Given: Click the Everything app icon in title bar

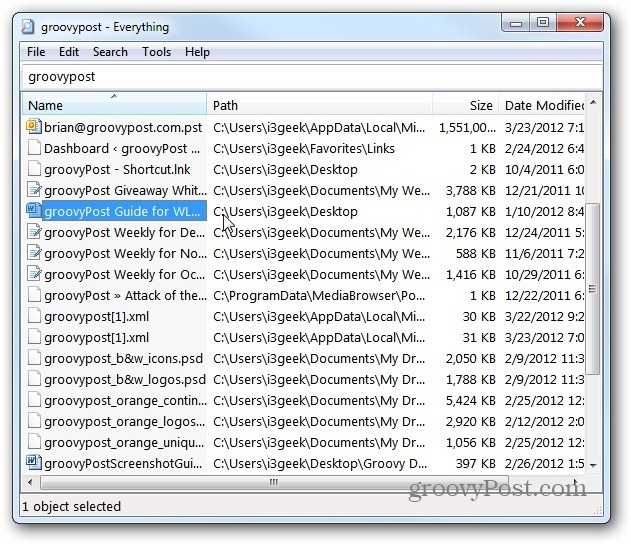Looking at the screenshot, I should 30,27.
